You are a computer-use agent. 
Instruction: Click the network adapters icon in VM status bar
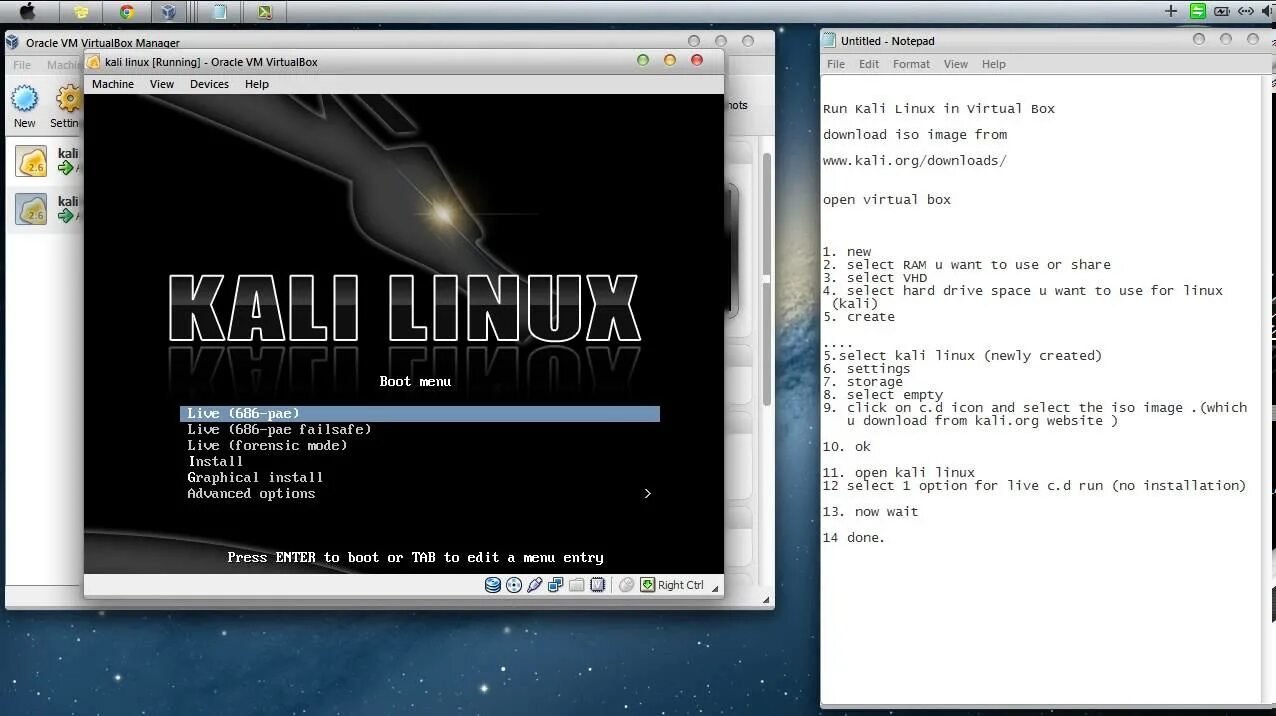pos(556,585)
